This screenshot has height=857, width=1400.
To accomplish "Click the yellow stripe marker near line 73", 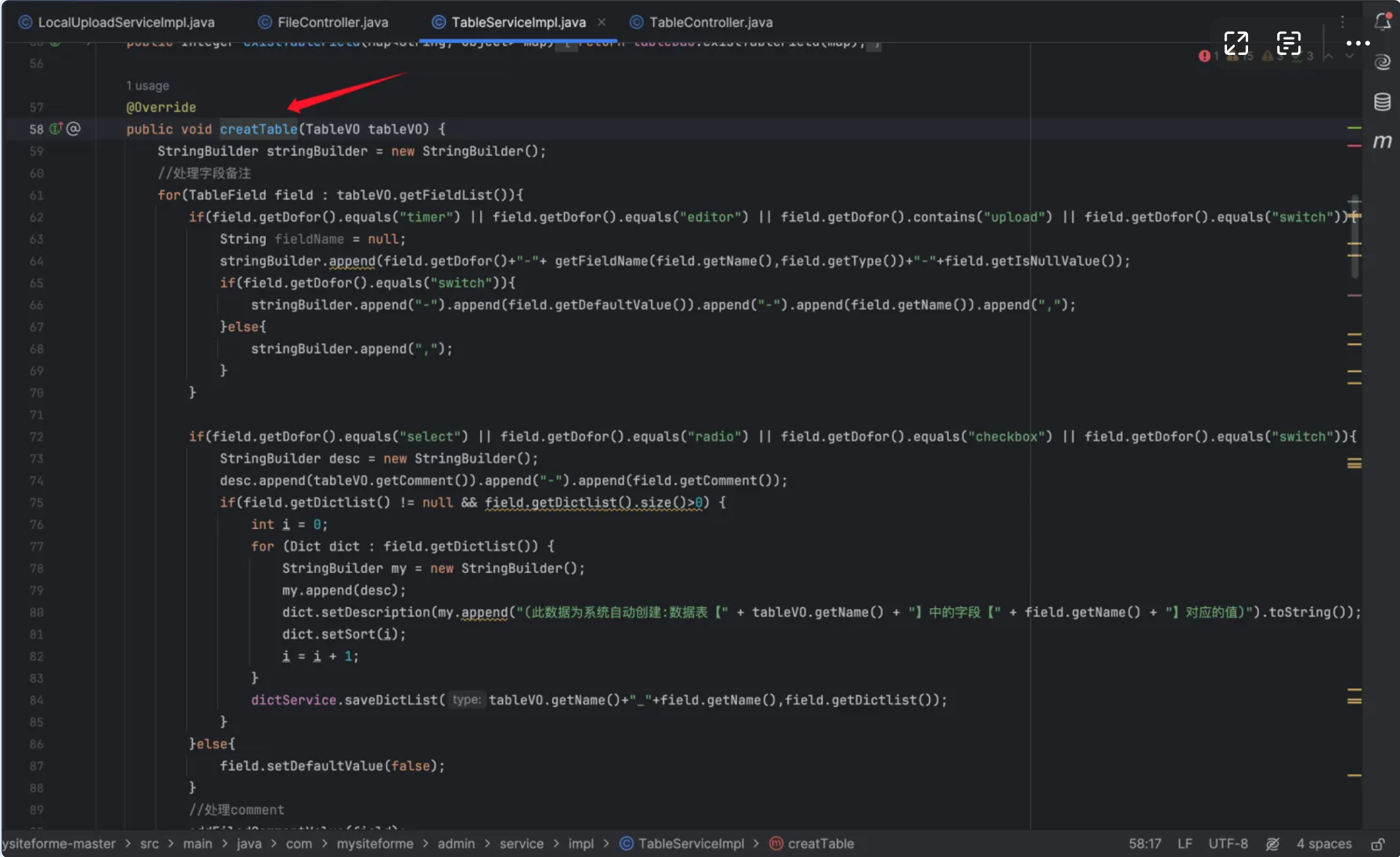I will click(x=1355, y=463).
